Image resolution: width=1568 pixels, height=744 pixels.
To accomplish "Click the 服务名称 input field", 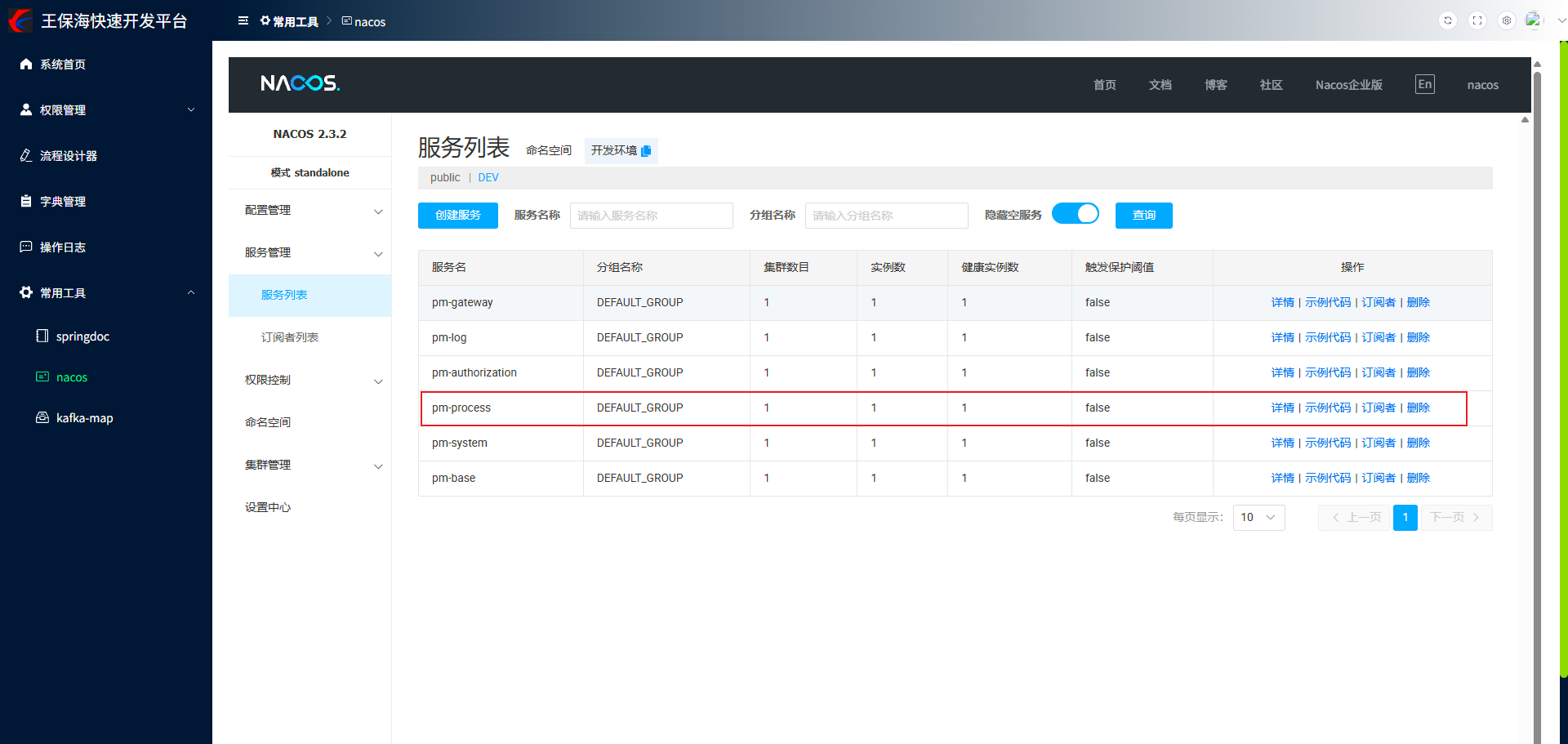I will pyautogui.click(x=652, y=216).
